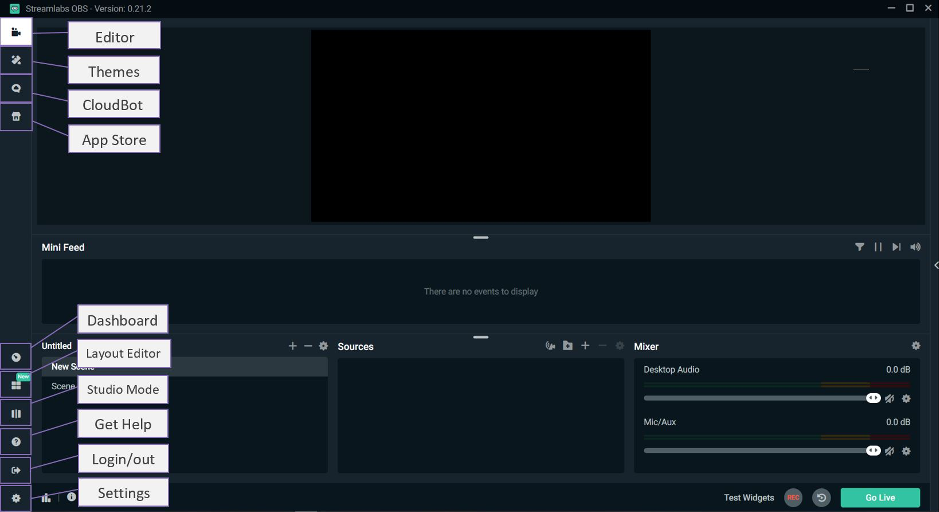Click the divider handle above Mini Feed
Viewport: 939px width, 512px height.
tap(481, 238)
